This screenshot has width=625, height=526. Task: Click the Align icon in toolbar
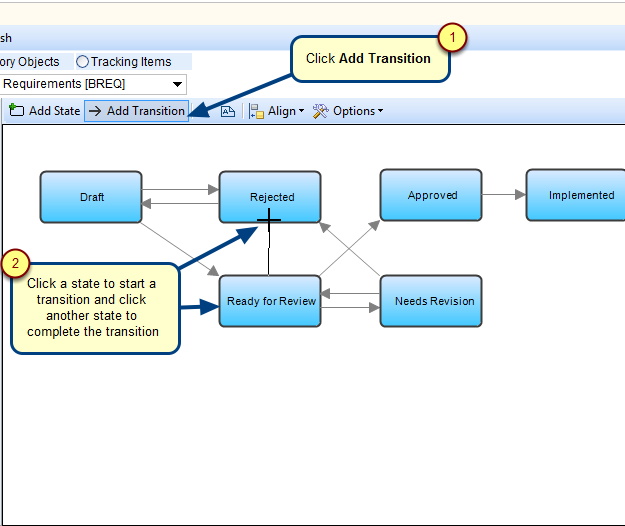(256, 111)
